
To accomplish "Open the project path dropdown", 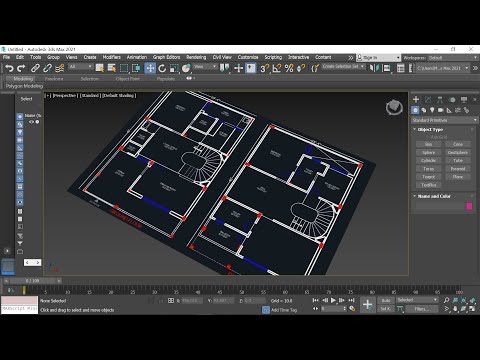I will [442, 68].
